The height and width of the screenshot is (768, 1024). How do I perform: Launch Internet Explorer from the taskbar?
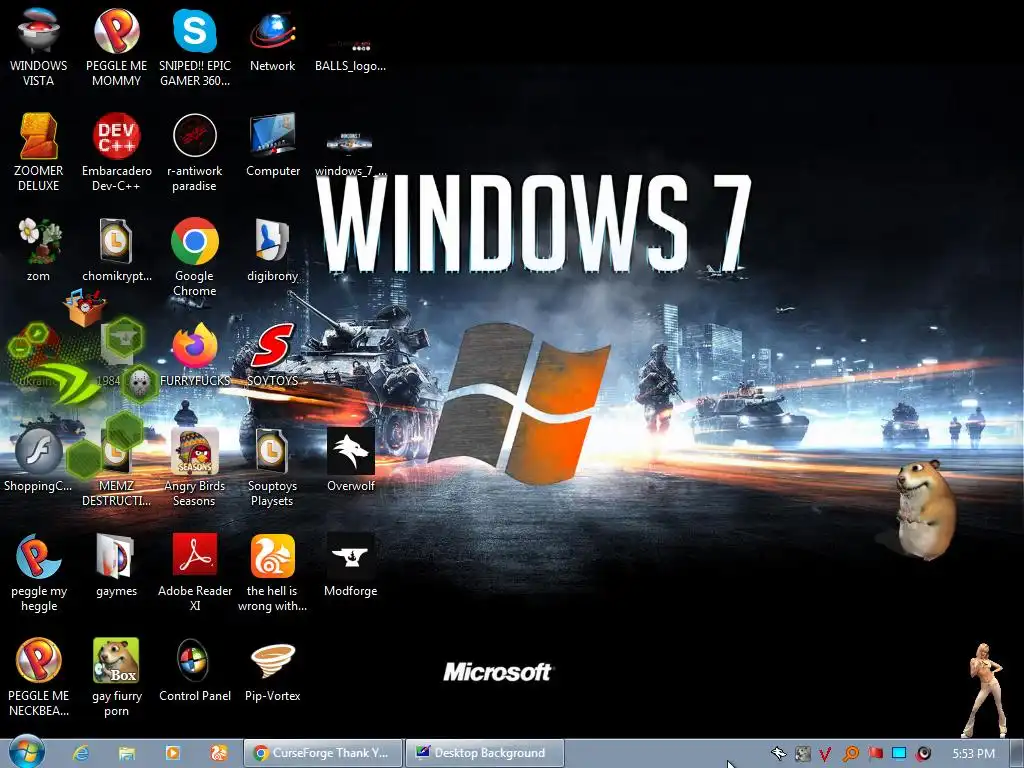click(81, 754)
